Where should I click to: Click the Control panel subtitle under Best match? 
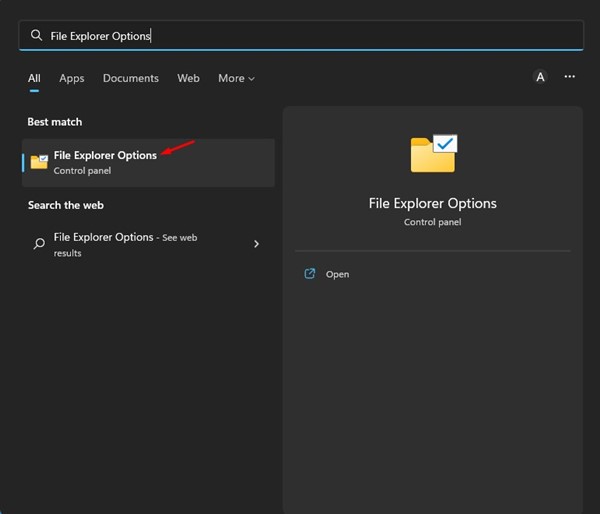(x=82, y=171)
